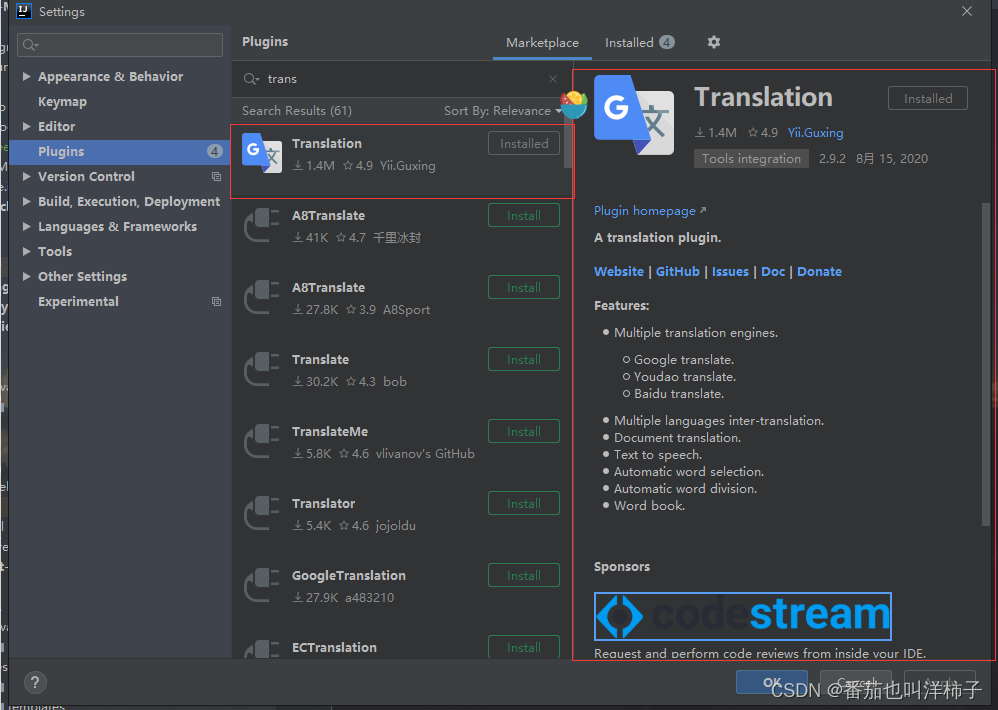
Task: Open the Donate link
Action: [819, 272]
